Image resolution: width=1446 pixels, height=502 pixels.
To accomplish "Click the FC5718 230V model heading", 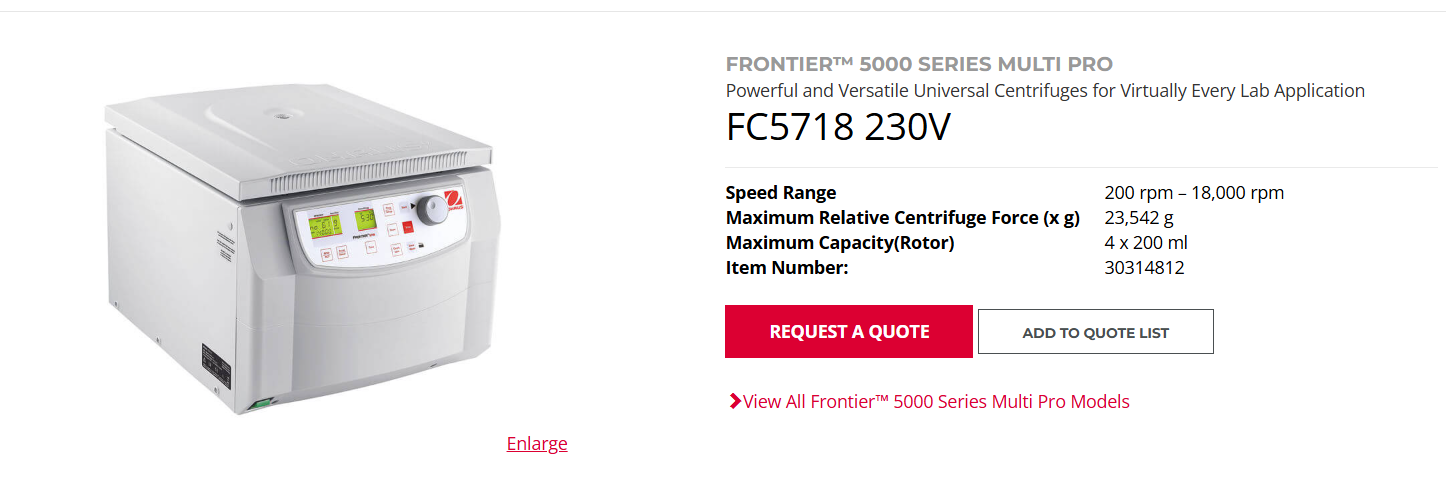I will click(838, 128).
